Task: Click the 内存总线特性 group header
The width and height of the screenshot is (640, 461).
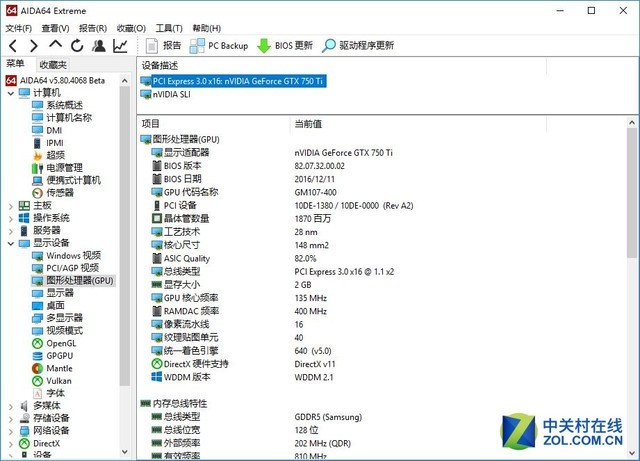Action: (x=174, y=404)
